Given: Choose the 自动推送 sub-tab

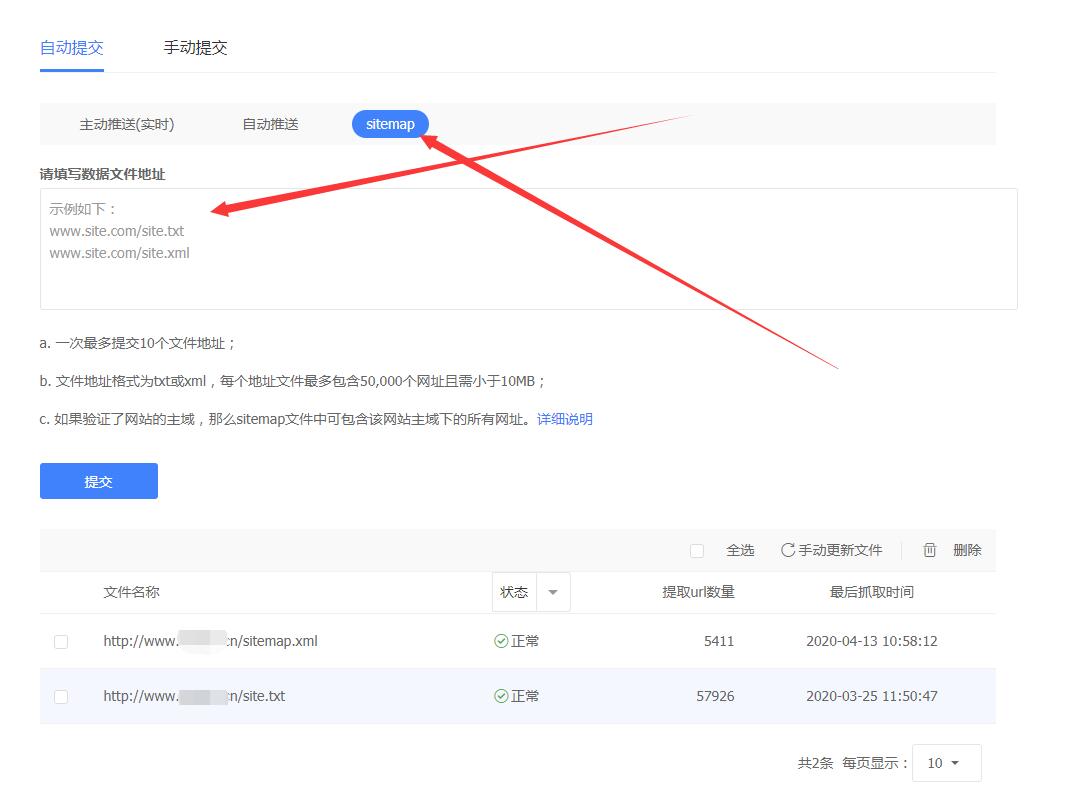Looking at the screenshot, I should (270, 124).
